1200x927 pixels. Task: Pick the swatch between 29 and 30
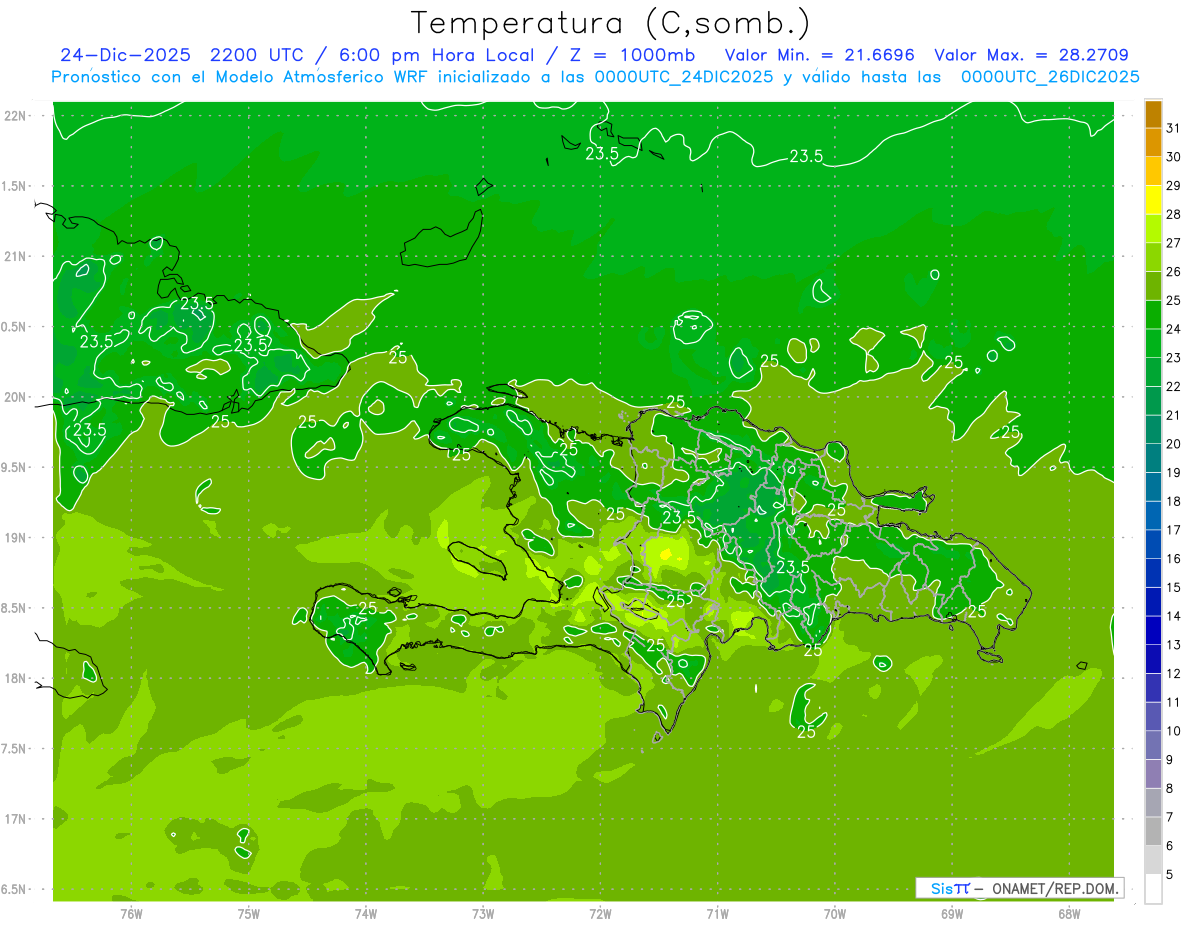[1153, 171]
